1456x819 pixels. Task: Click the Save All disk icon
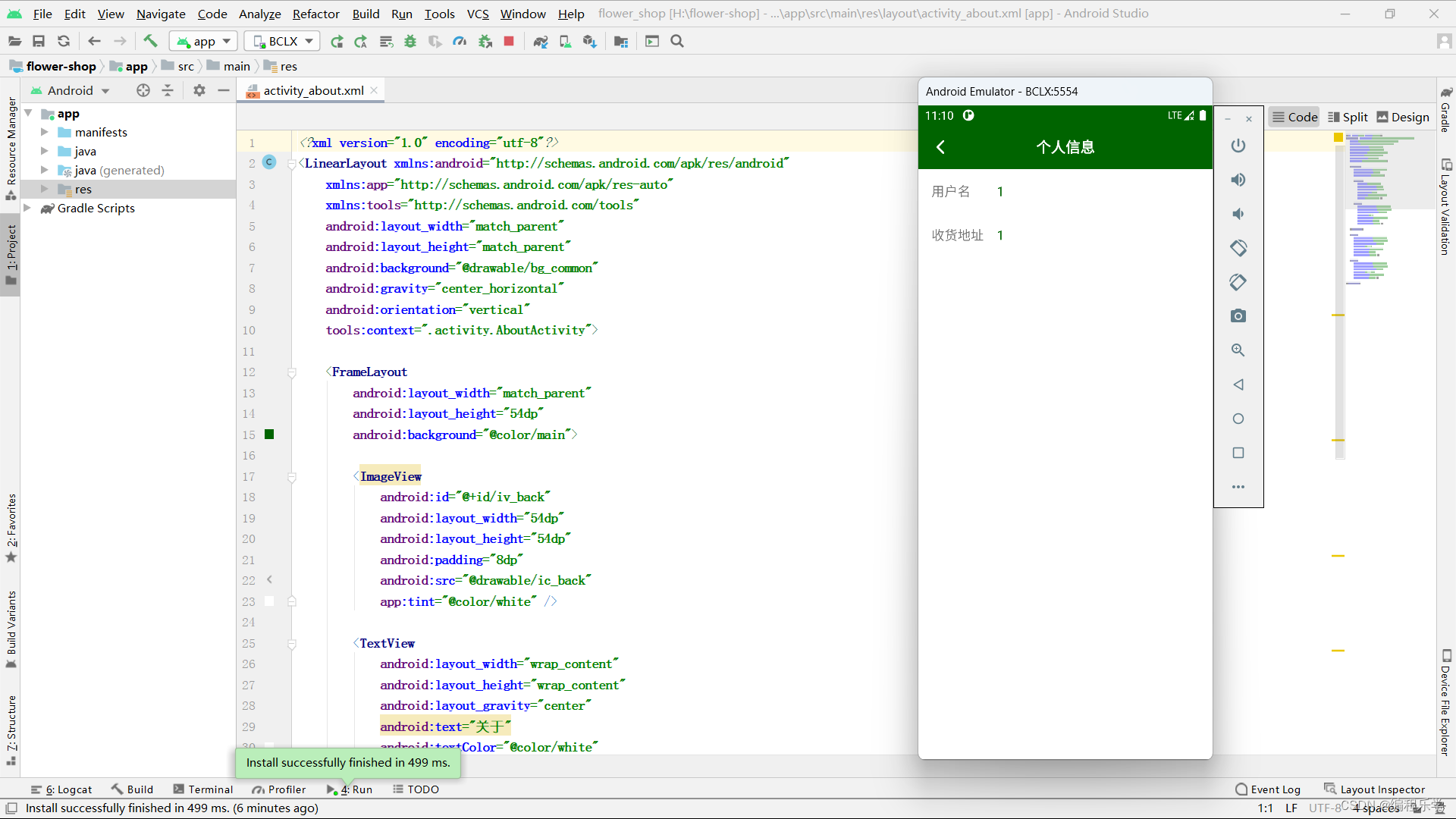pos(39,41)
